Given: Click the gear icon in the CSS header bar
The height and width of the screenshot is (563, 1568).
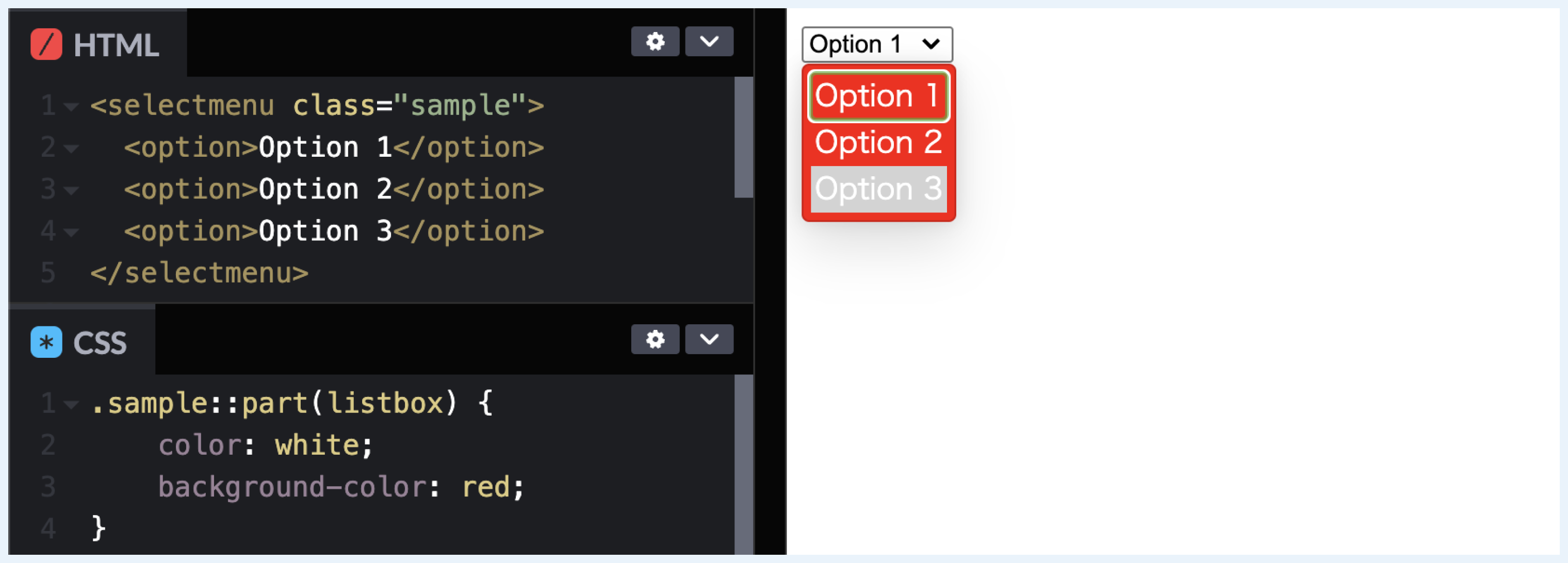Looking at the screenshot, I should click(655, 340).
